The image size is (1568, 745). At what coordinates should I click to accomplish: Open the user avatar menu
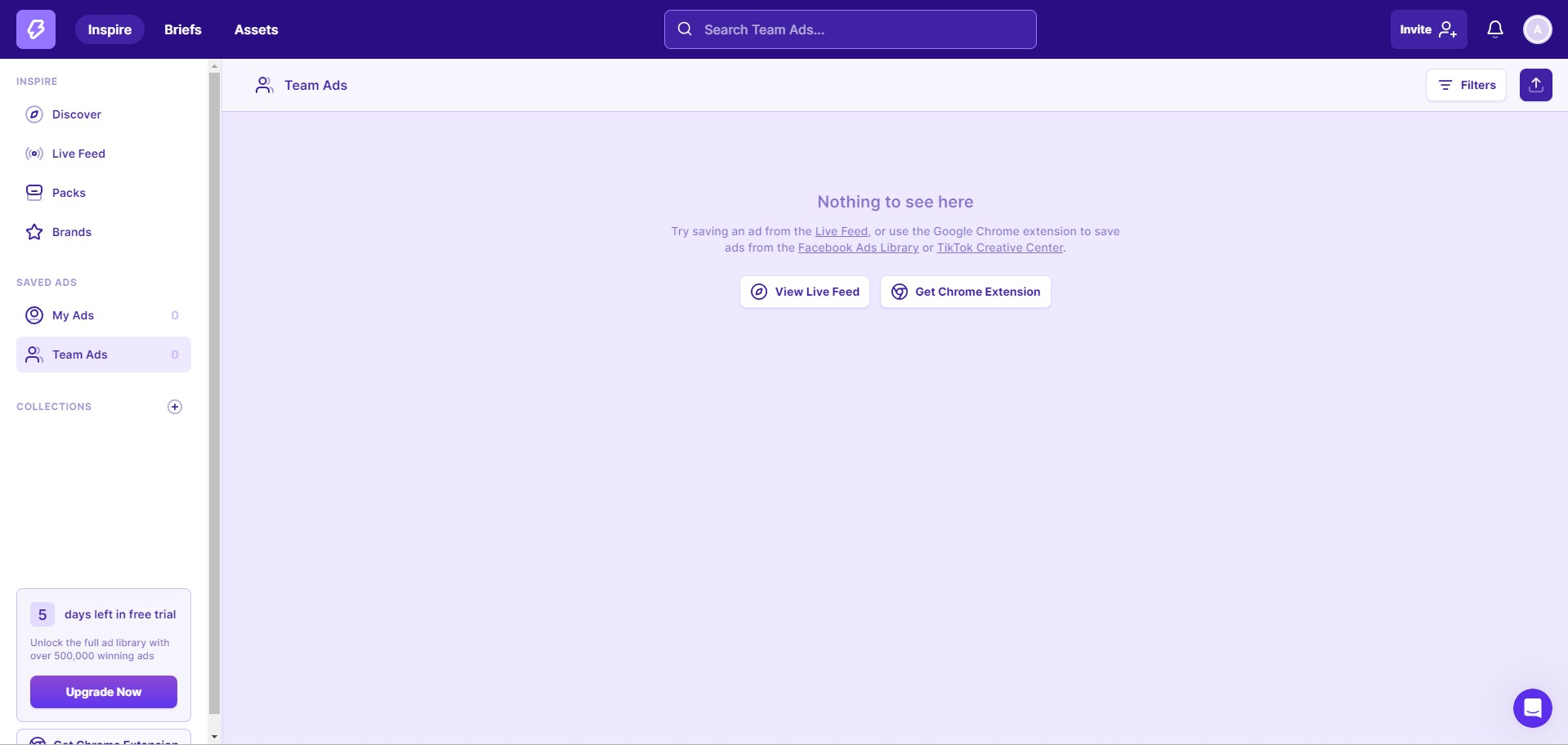pyautogui.click(x=1537, y=29)
